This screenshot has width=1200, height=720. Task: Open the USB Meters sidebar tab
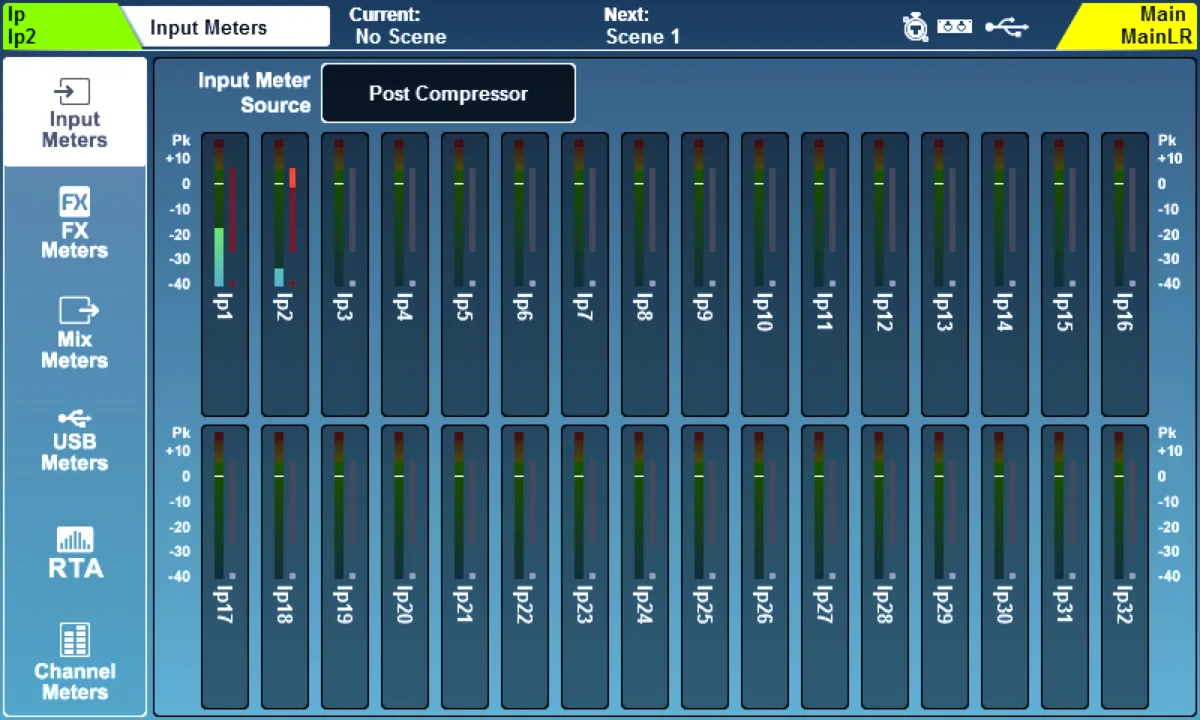pos(75,441)
